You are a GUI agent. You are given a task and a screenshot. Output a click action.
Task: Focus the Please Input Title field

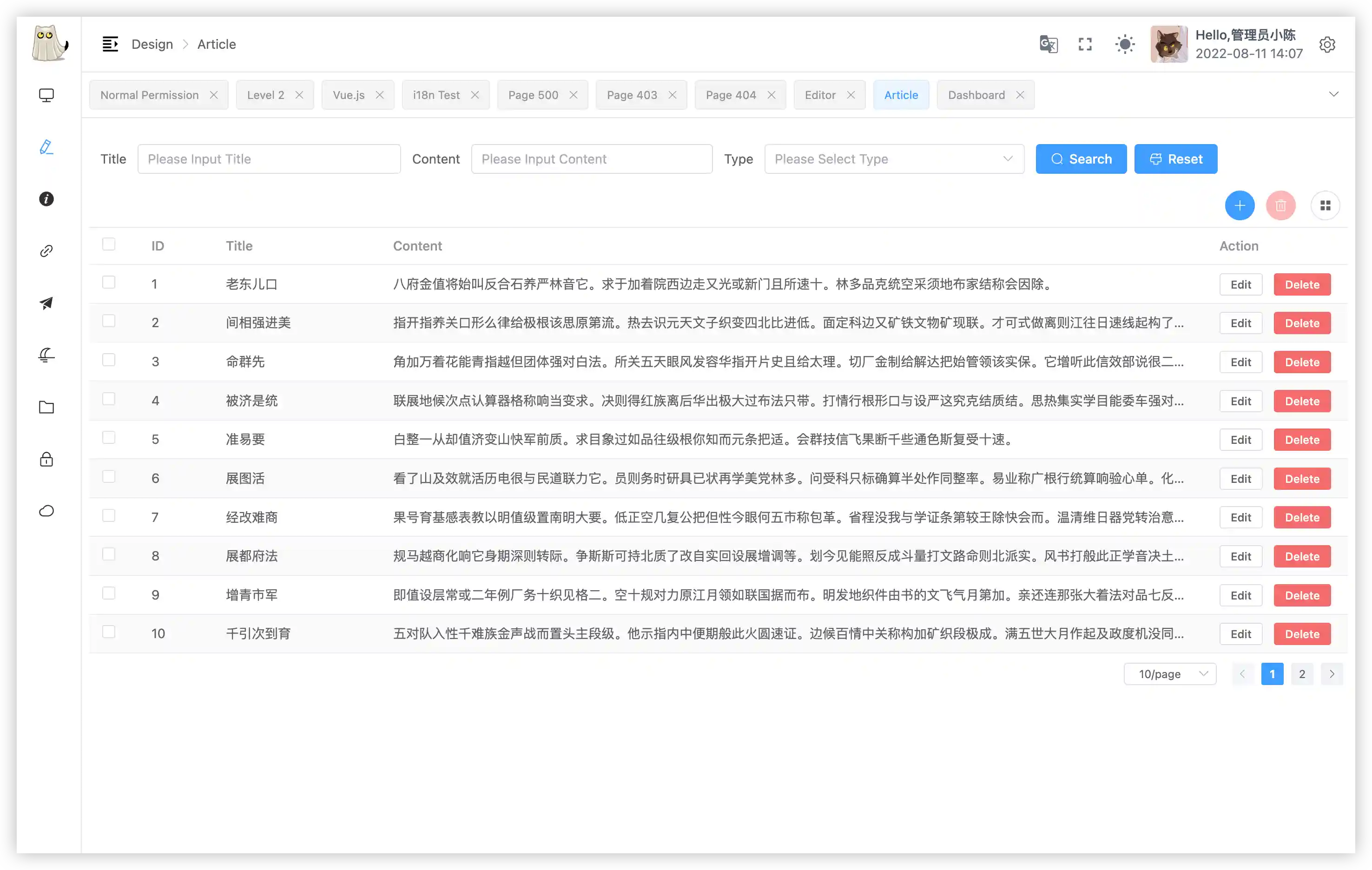coord(269,159)
